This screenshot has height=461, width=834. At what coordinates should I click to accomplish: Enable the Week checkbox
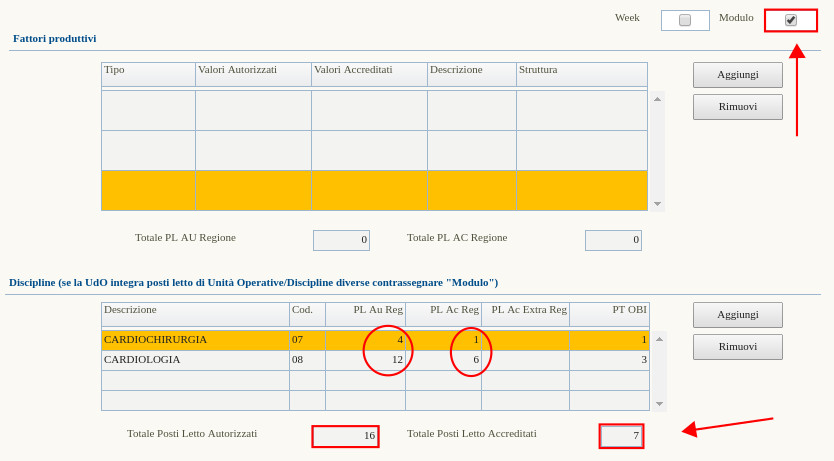[x=685, y=20]
